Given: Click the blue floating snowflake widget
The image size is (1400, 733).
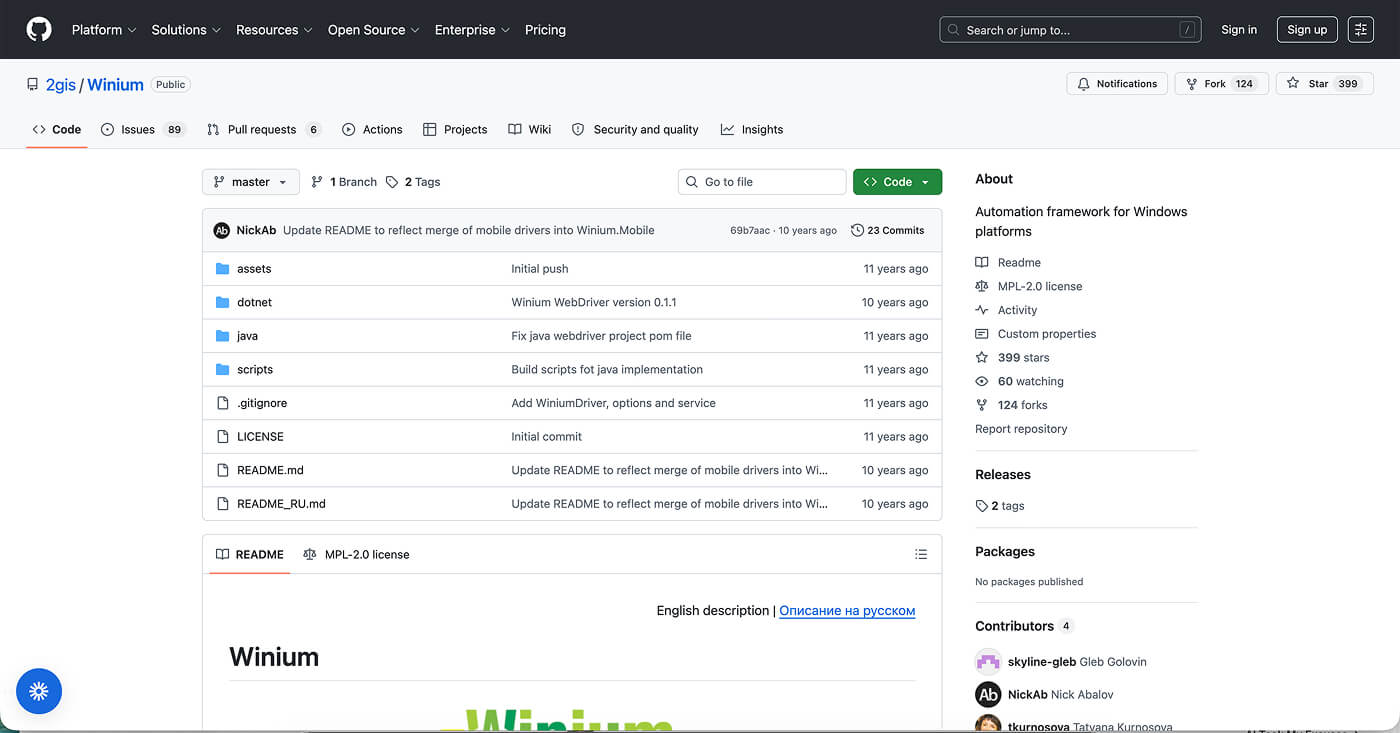Looking at the screenshot, I should point(39,690).
